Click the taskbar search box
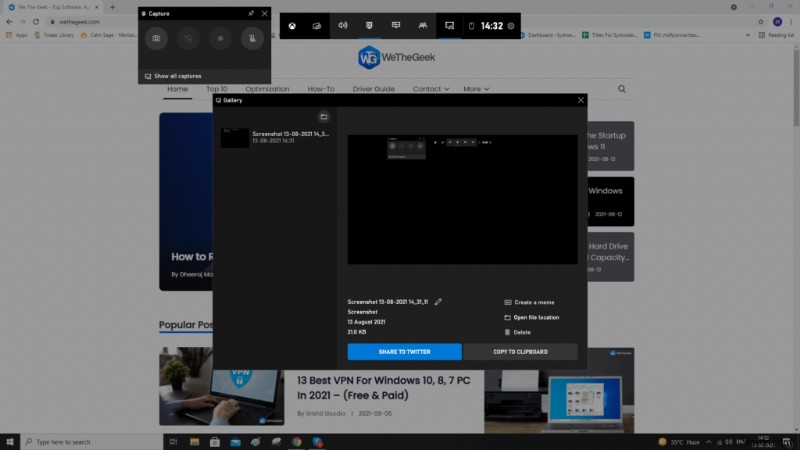Viewport: 800px width, 450px height. point(92,442)
